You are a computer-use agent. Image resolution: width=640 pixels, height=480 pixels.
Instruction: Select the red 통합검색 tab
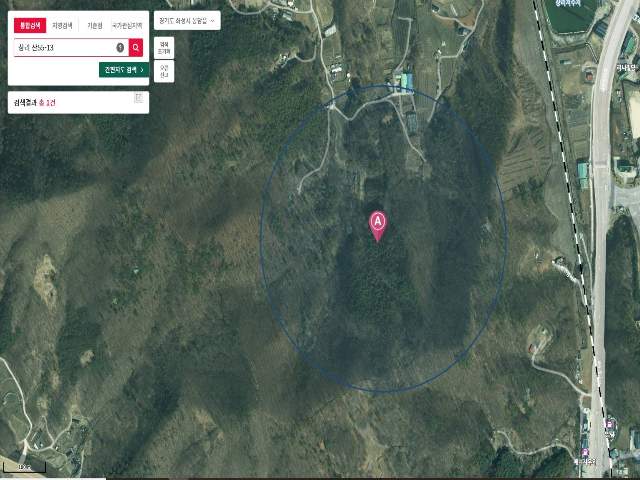point(30,25)
